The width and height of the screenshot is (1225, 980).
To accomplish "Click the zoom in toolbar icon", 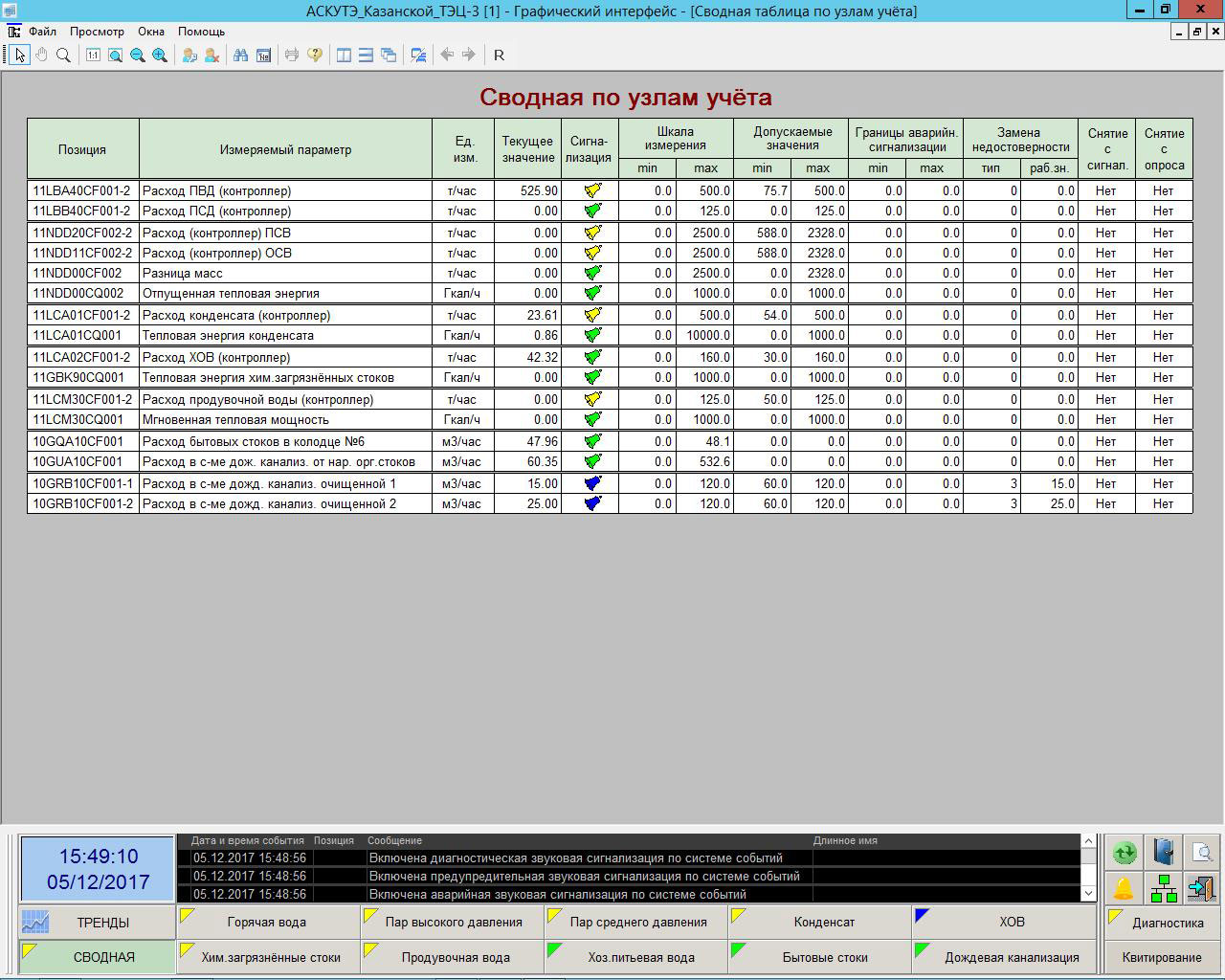I will tap(160, 55).
